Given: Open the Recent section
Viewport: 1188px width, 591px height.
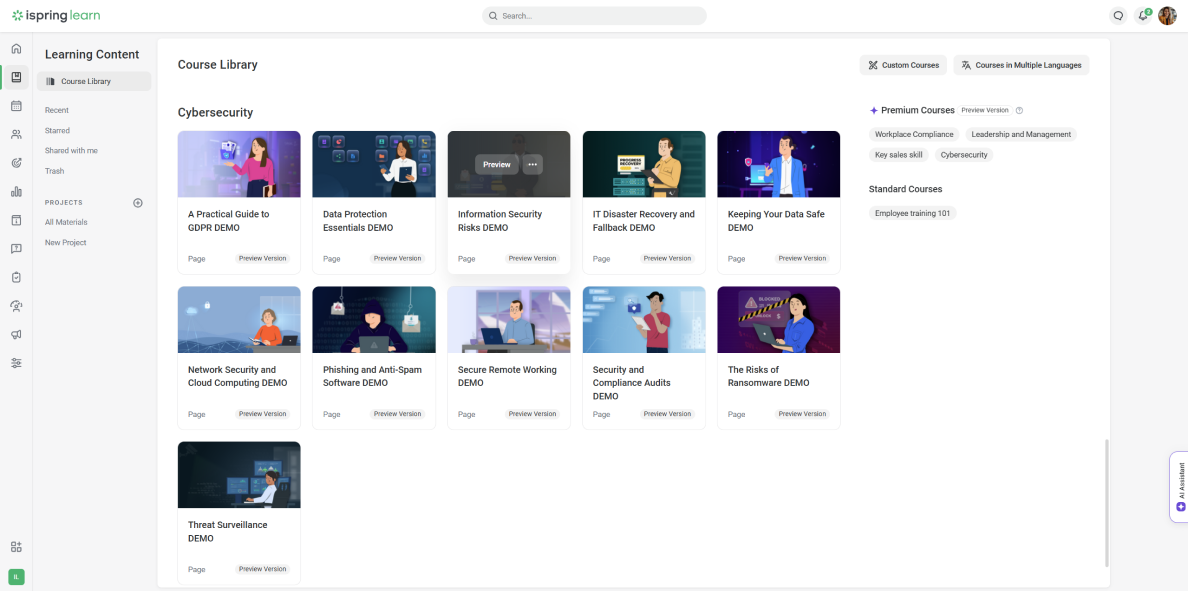Looking at the screenshot, I should coord(57,111).
